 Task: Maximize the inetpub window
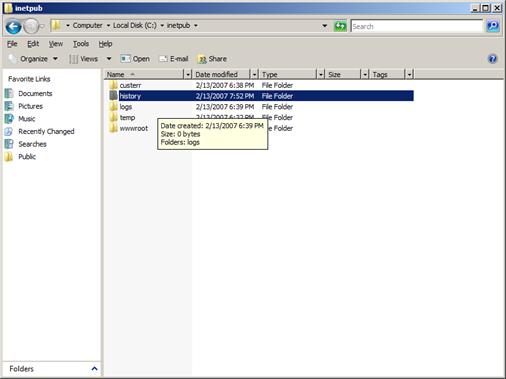[486, 8]
